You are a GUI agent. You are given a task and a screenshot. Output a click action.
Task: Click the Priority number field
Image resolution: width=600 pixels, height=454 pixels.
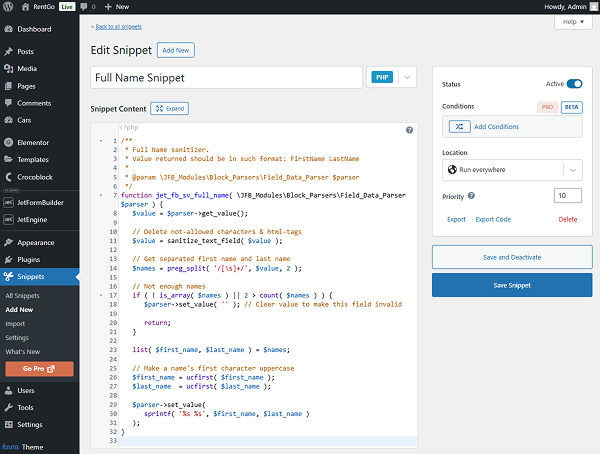coord(566,196)
